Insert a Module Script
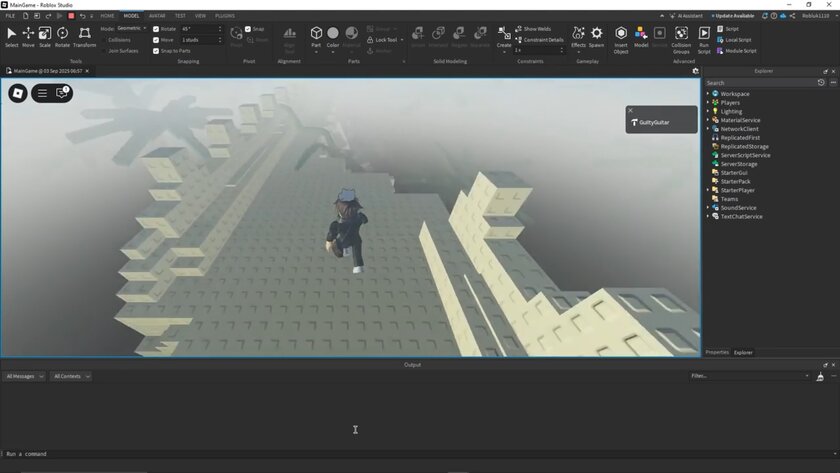The height and width of the screenshot is (473, 840). point(737,51)
